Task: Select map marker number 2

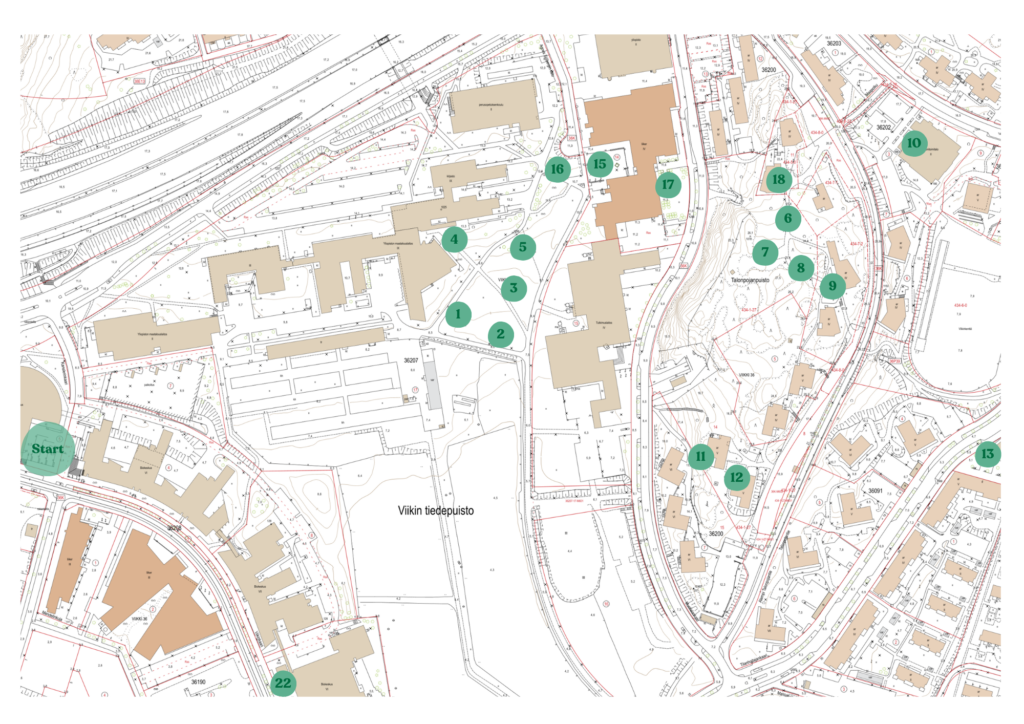Action: [501, 334]
